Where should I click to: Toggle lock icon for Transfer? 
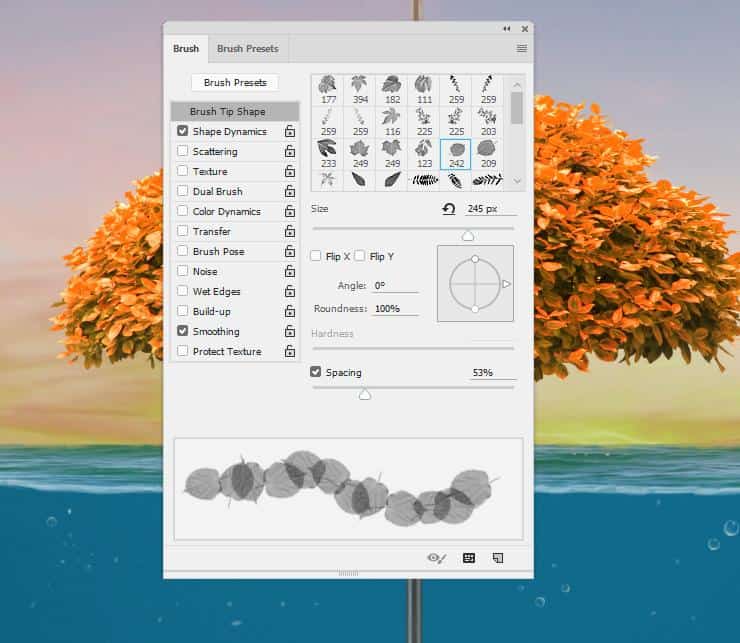click(290, 231)
